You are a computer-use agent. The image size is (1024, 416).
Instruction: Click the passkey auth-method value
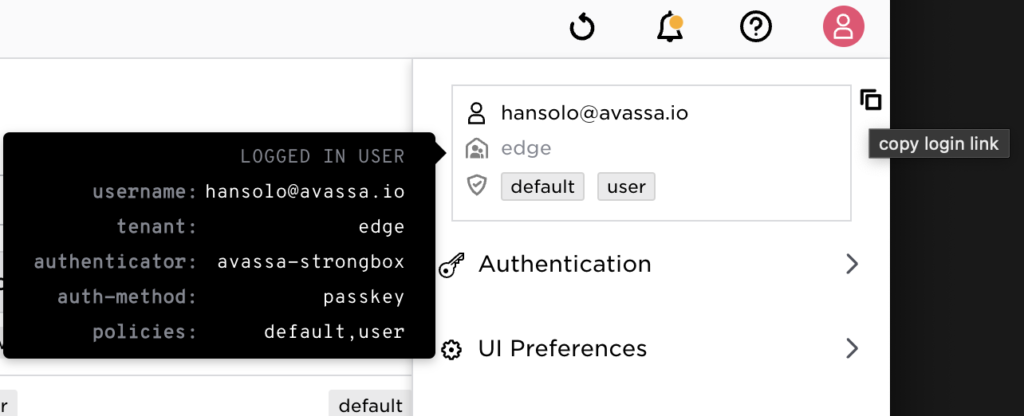[364, 297]
